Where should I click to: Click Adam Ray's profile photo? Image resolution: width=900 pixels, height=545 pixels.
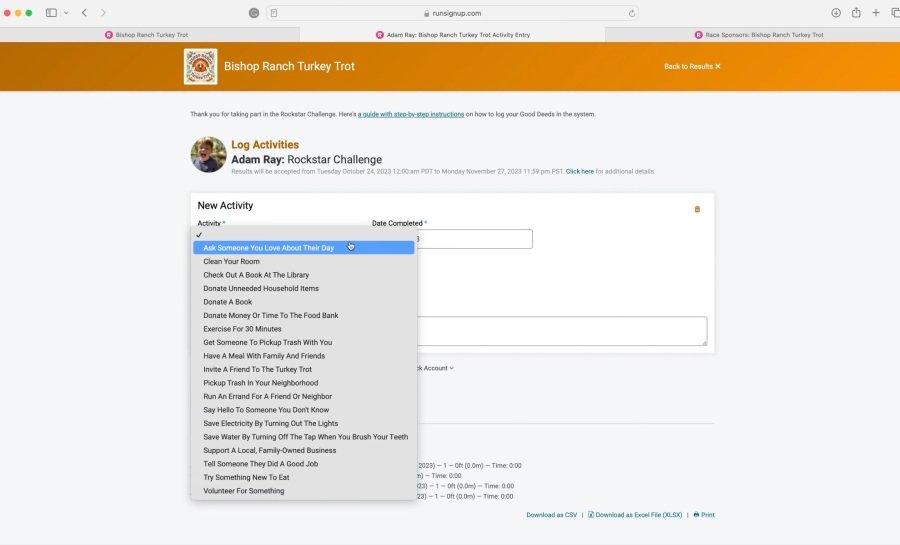coord(208,154)
